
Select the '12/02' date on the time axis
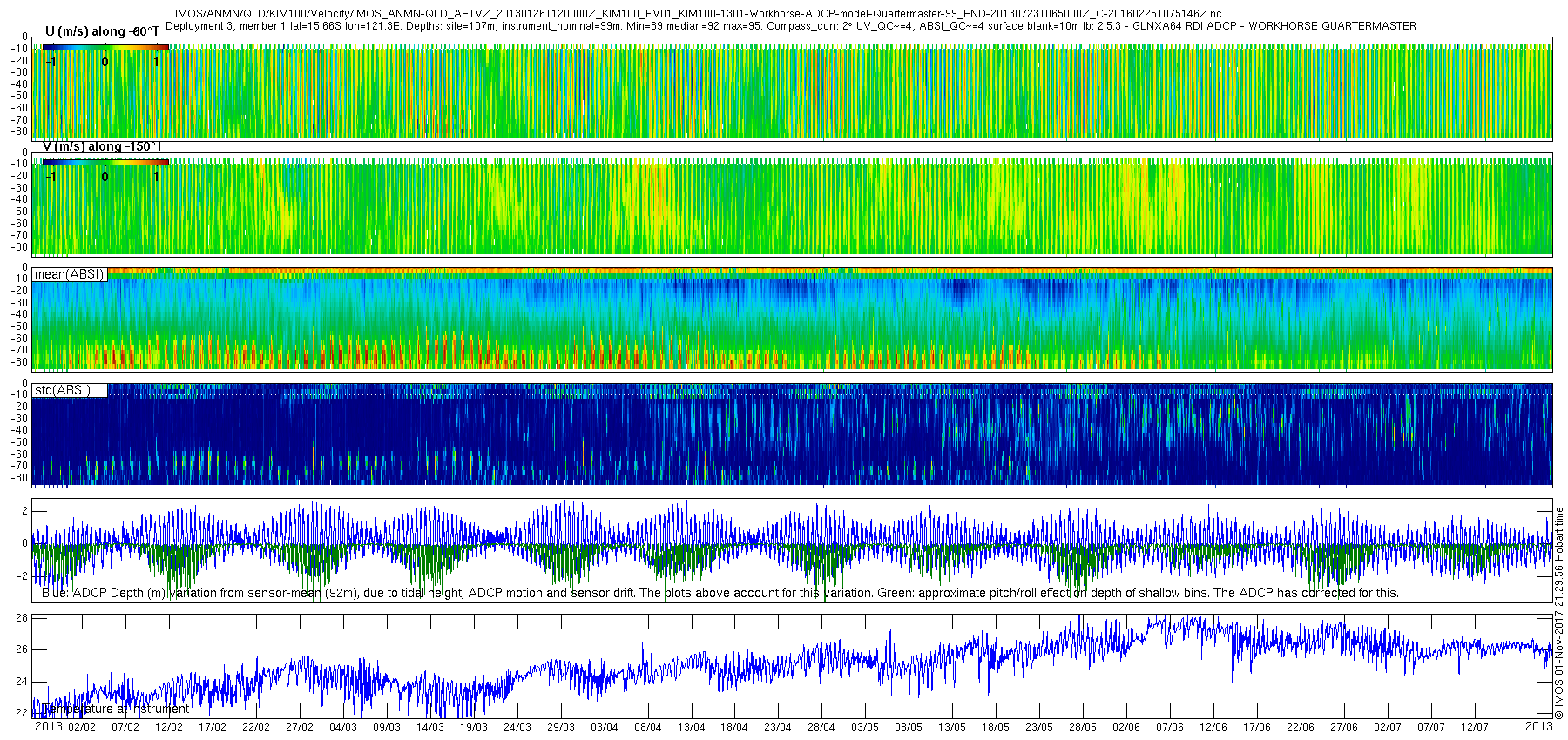coord(169,728)
